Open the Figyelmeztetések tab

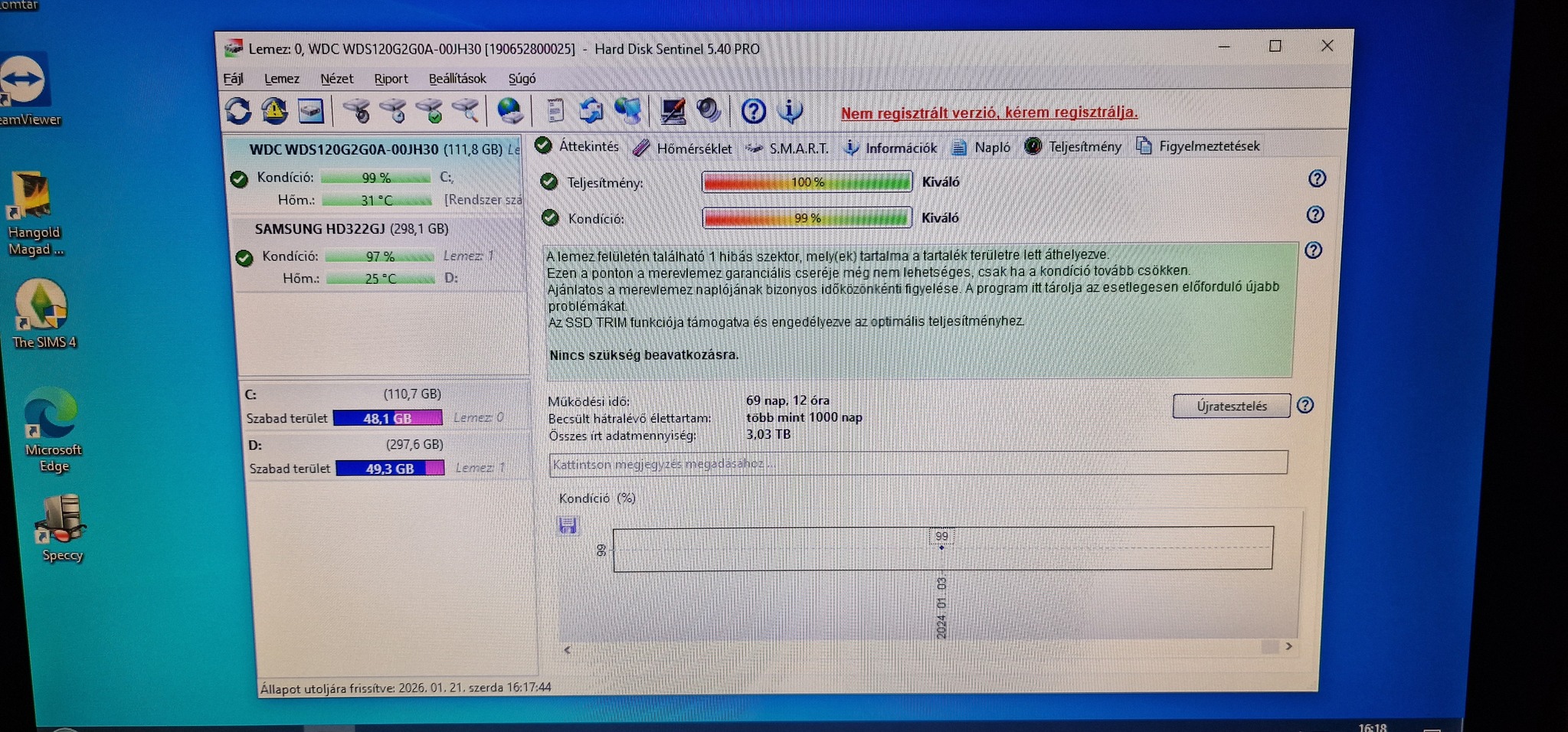point(1198,145)
